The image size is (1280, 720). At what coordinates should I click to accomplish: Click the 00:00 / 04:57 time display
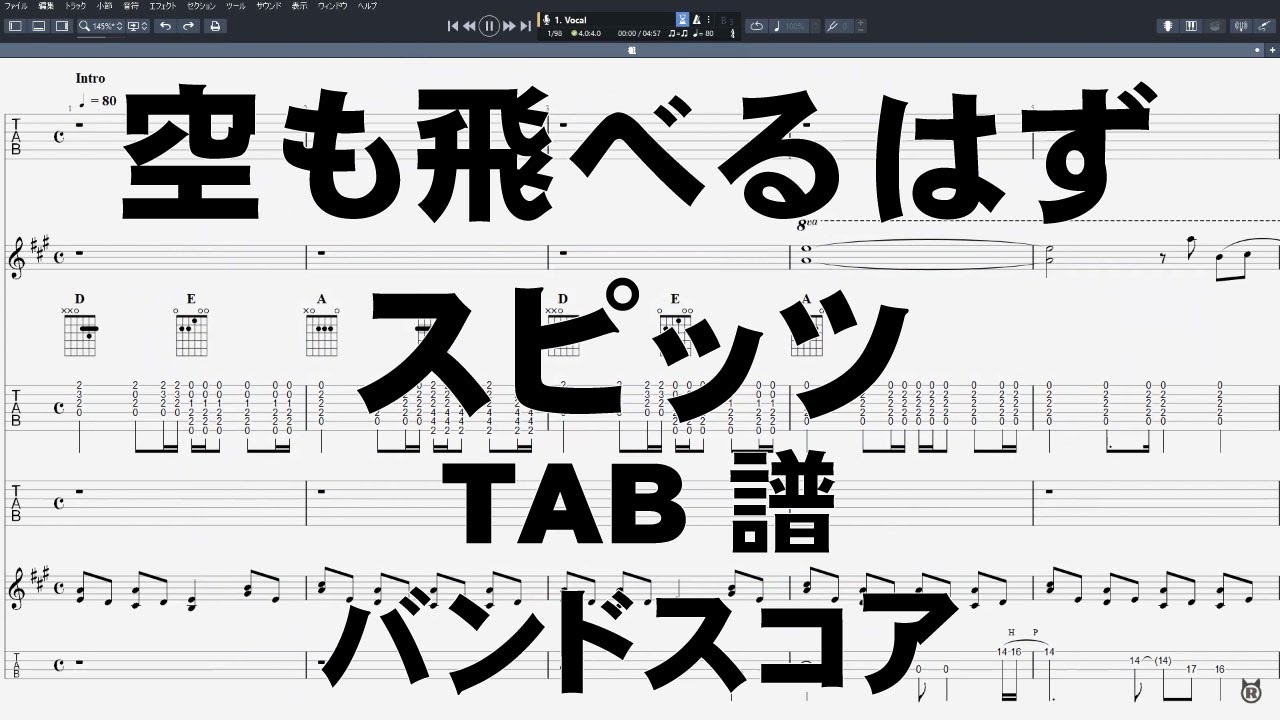pyautogui.click(x=638, y=34)
